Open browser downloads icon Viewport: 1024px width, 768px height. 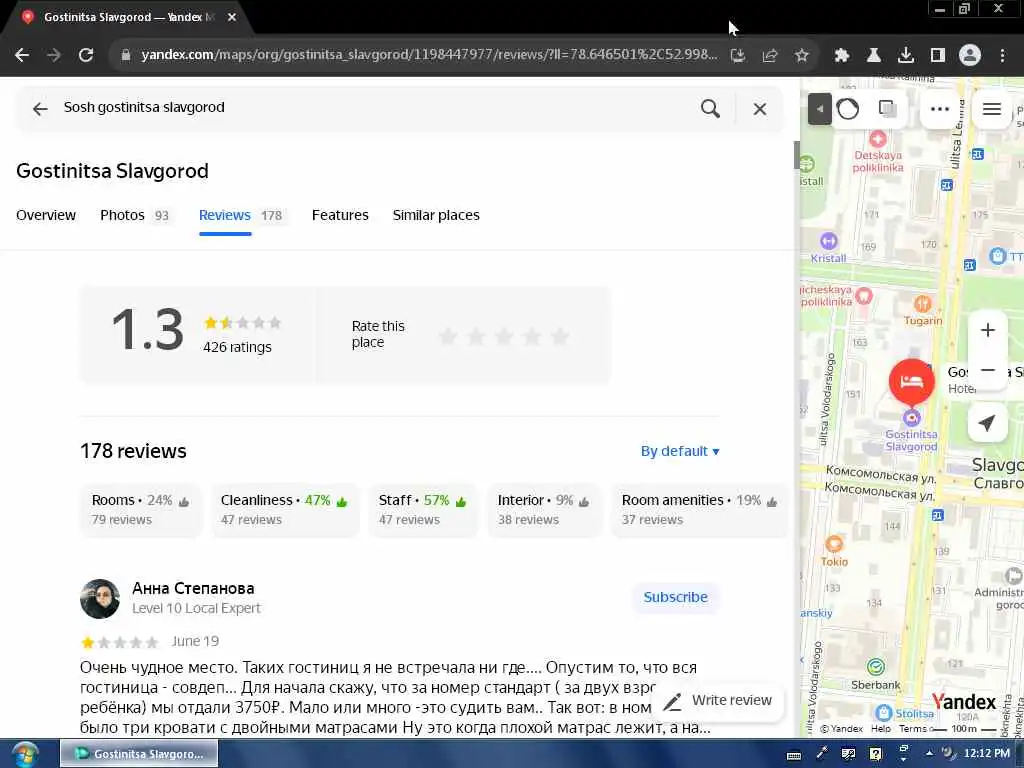pos(905,56)
